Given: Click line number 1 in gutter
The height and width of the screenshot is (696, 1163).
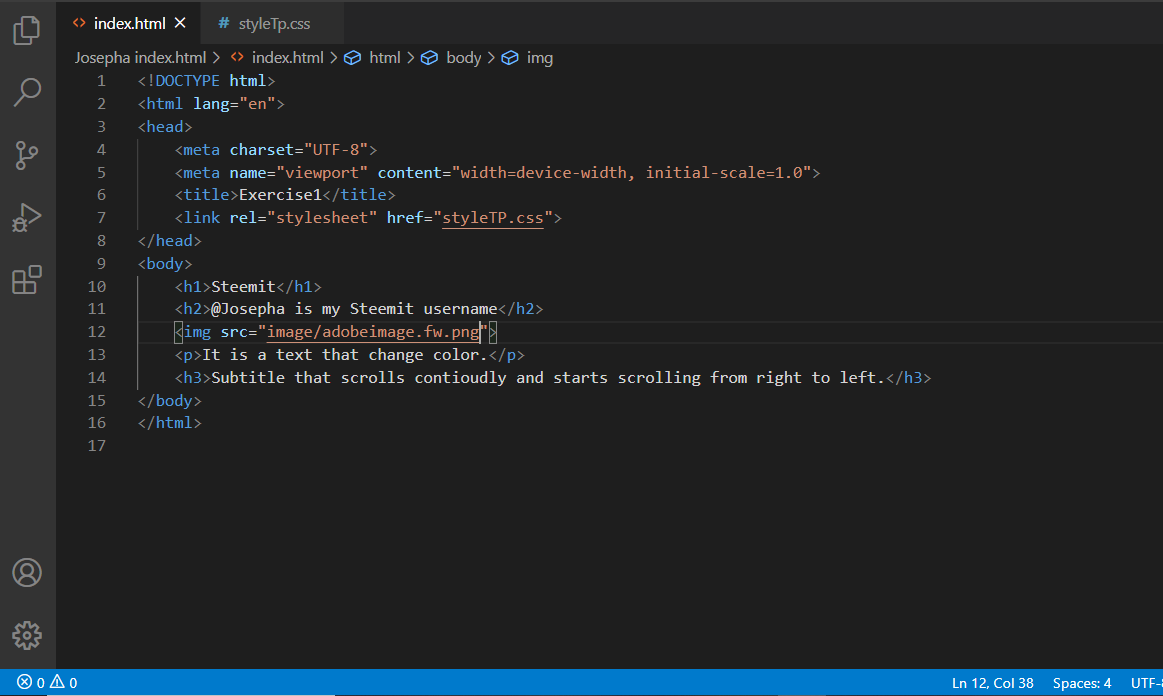Looking at the screenshot, I should coord(101,81).
